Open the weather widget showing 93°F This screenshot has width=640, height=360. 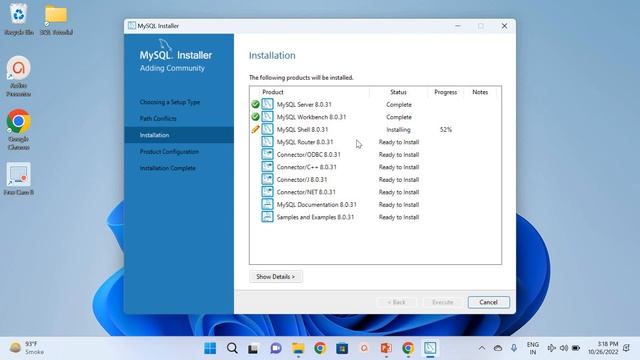27,348
